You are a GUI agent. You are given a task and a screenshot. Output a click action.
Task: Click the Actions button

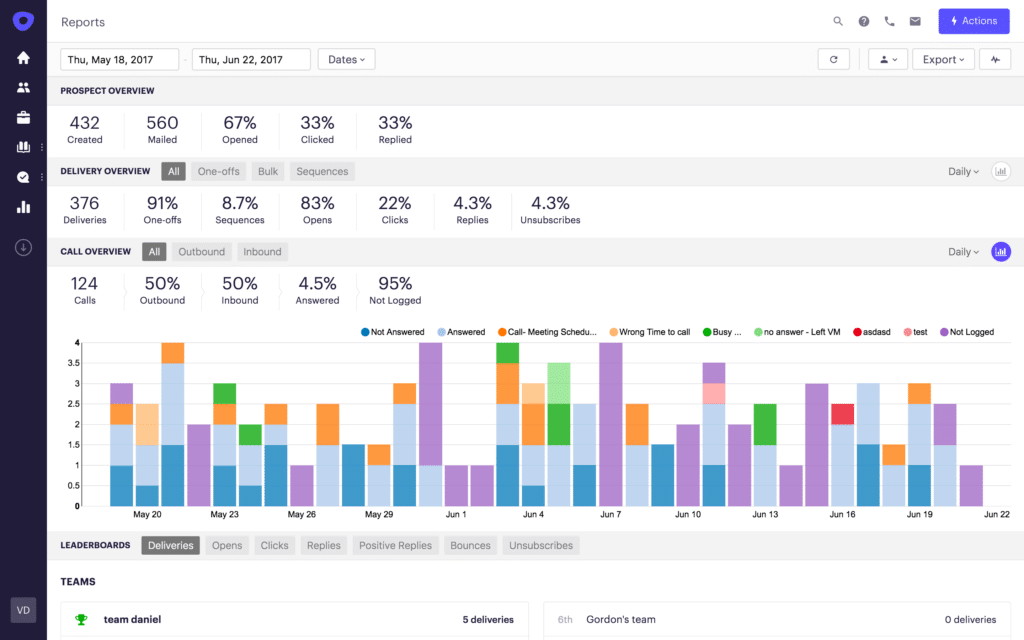click(x=973, y=20)
